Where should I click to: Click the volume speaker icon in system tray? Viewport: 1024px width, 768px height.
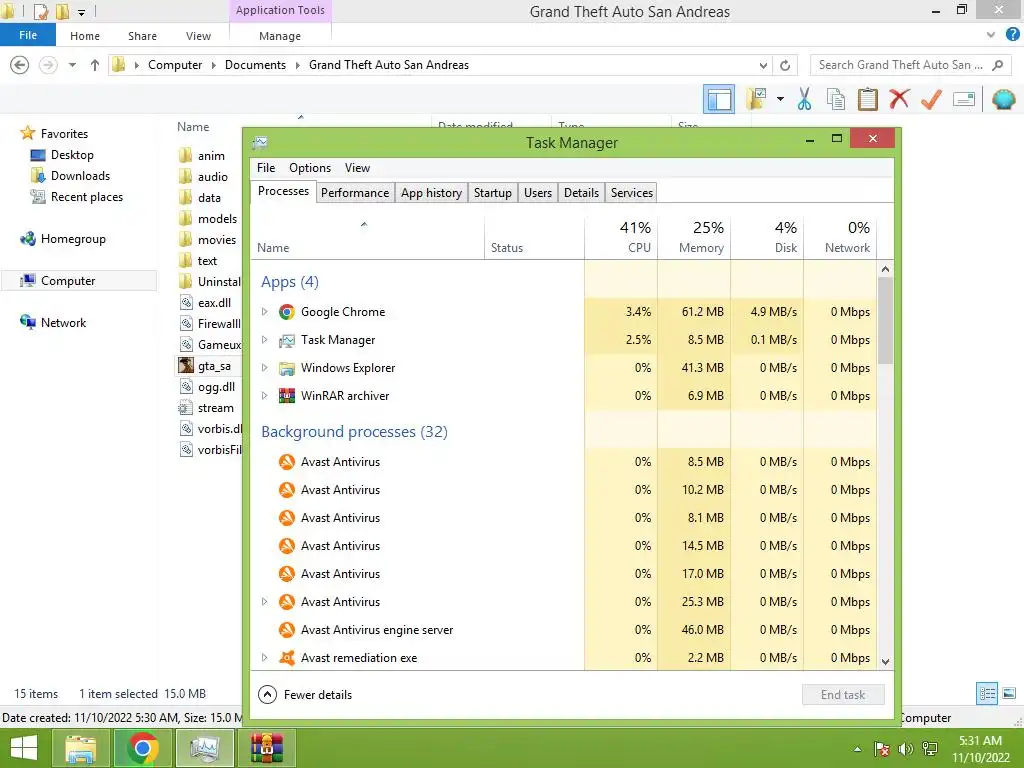905,749
